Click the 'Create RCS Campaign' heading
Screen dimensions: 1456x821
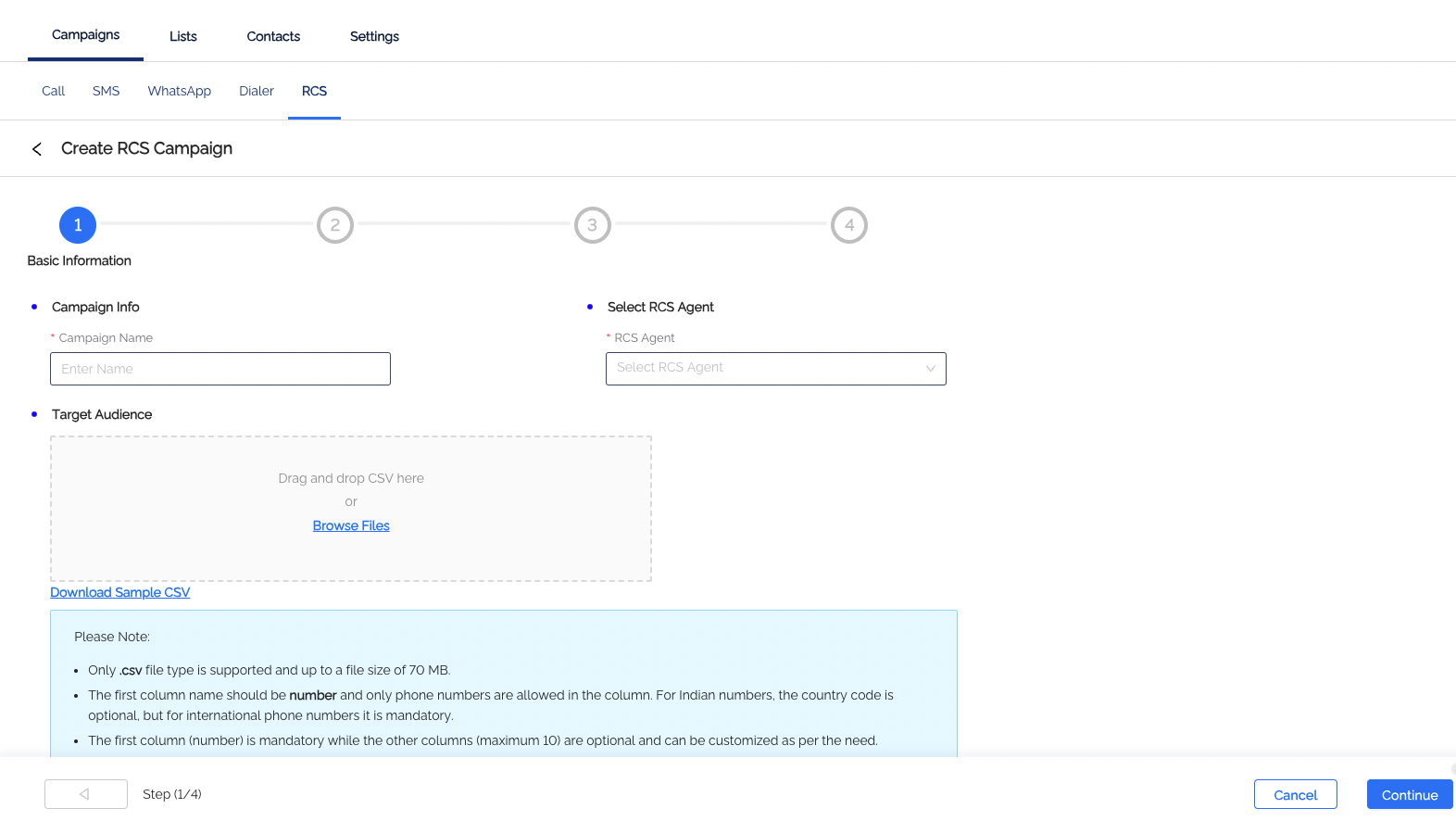point(146,148)
